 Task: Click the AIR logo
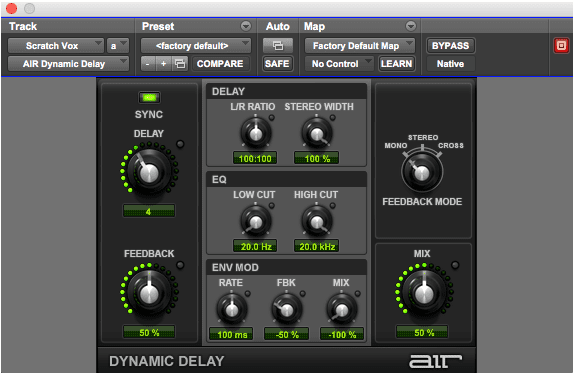[435, 361]
